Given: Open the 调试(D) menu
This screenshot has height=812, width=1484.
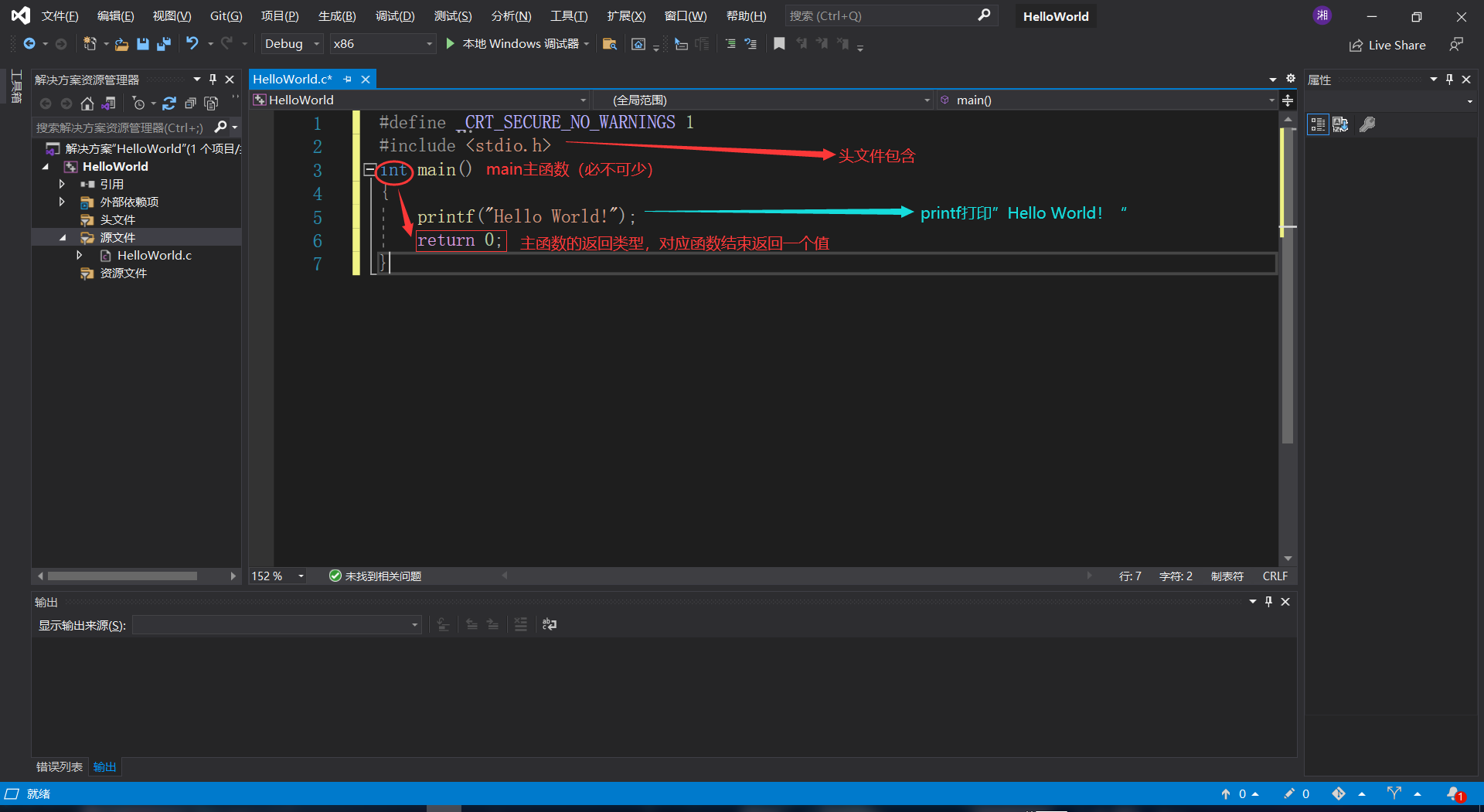Looking at the screenshot, I should [x=394, y=16].
